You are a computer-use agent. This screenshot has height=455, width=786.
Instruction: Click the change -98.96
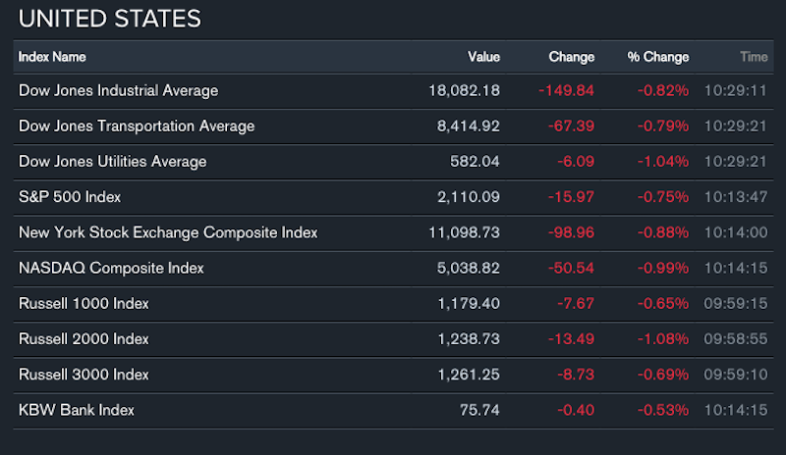(x=571, y=233)
